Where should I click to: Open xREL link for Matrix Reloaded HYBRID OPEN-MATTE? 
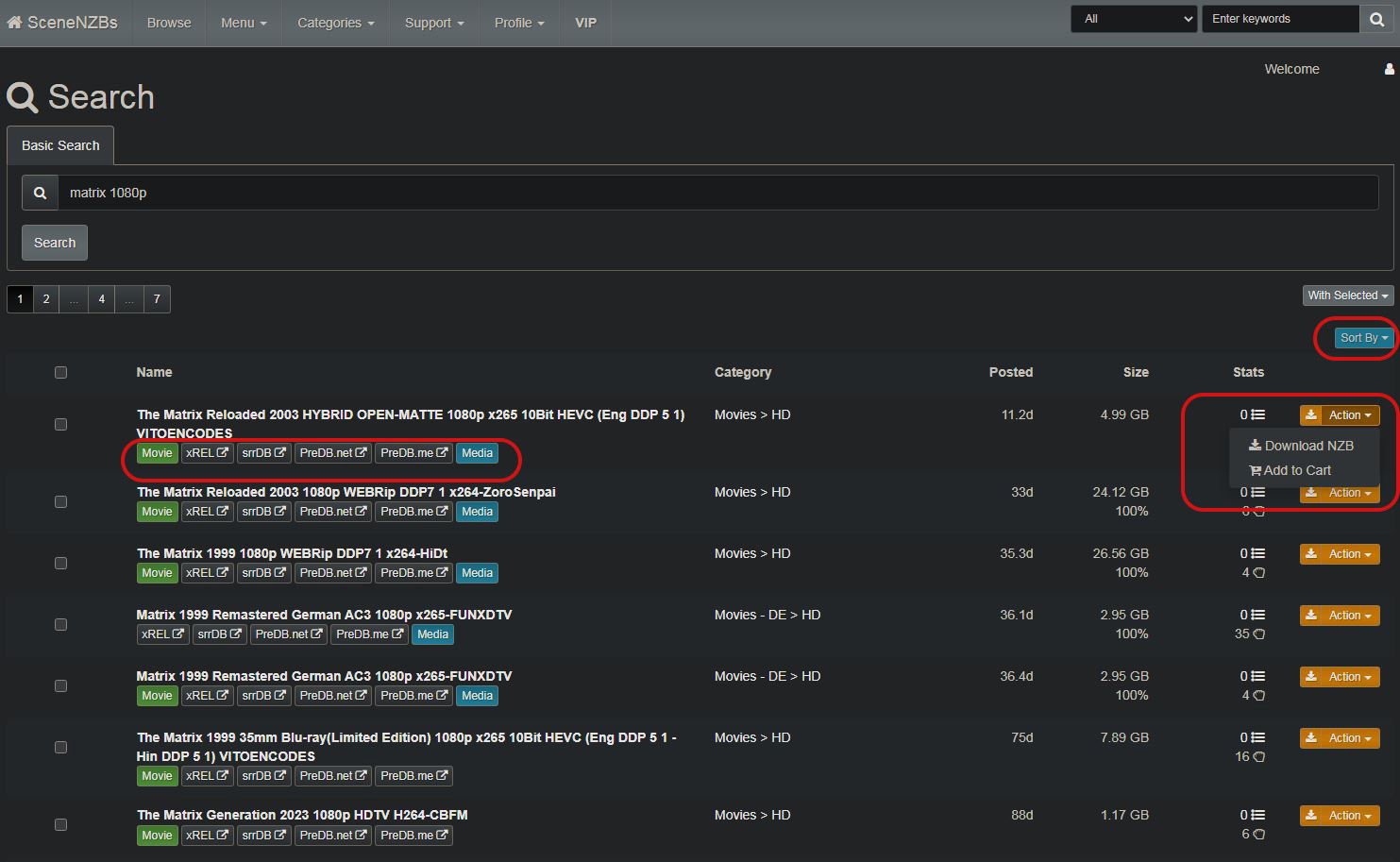(207, 453)
